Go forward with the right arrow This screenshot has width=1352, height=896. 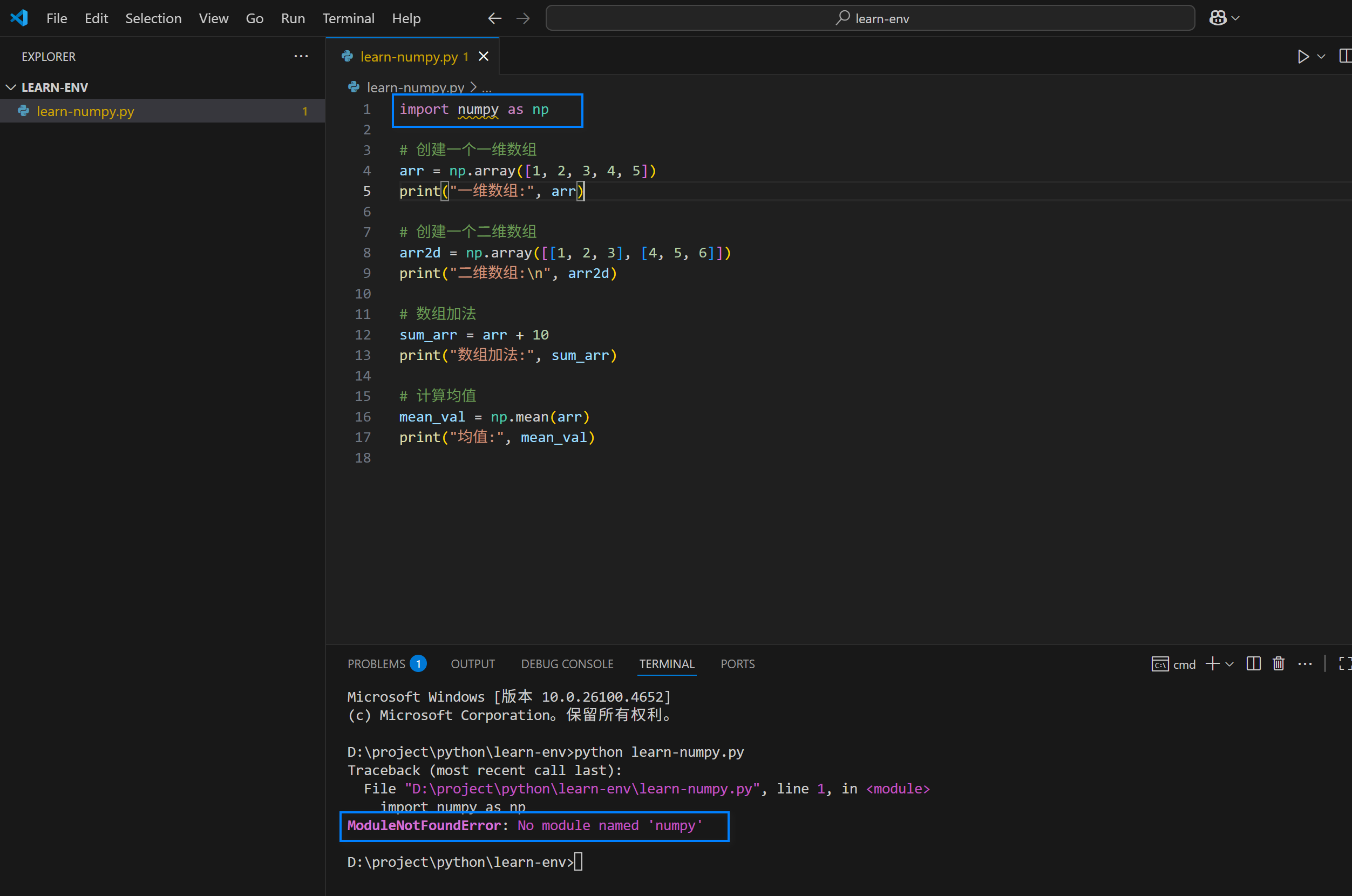[x=523, y=18]
